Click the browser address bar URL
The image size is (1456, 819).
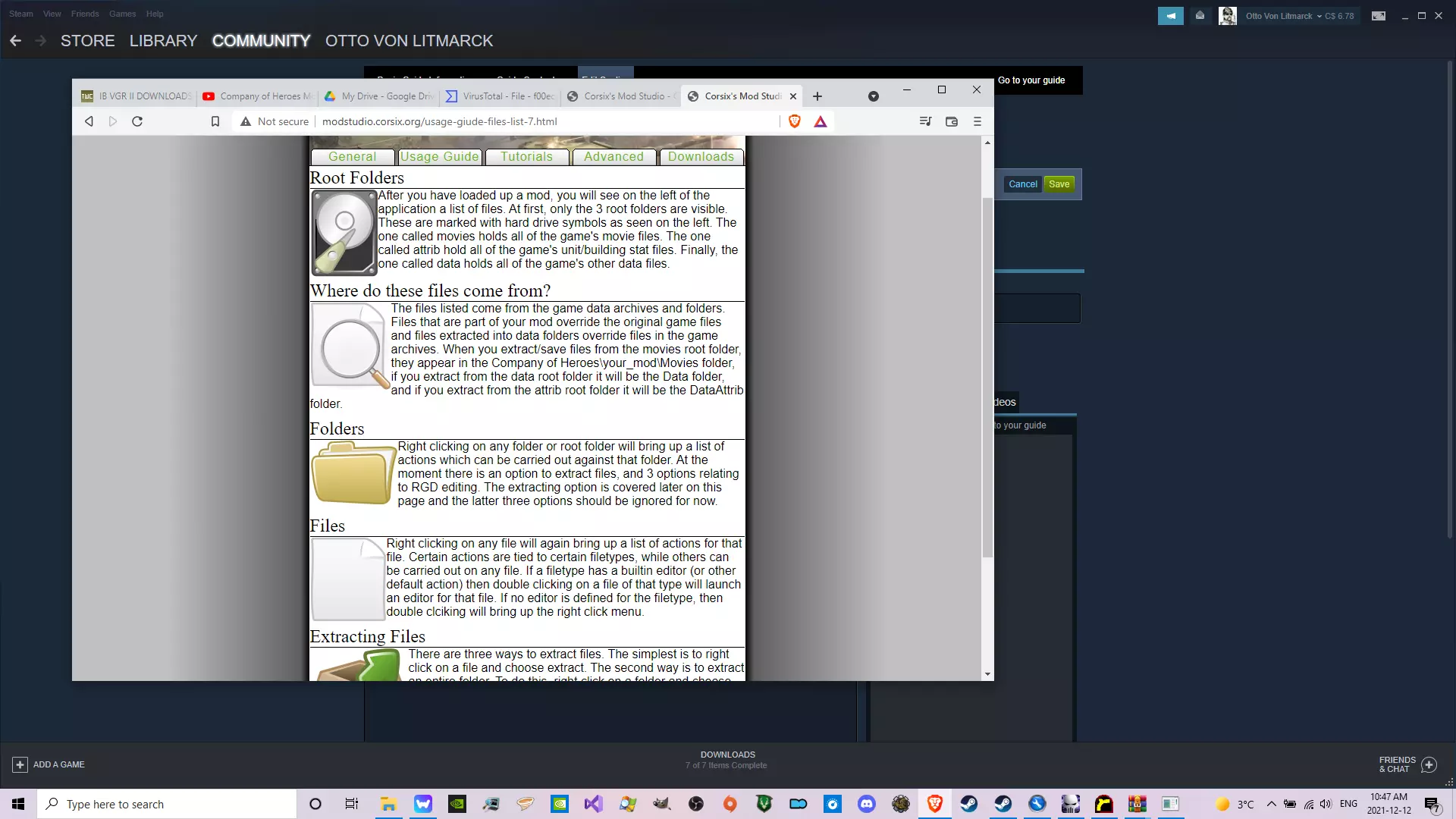tap(440, 121)
